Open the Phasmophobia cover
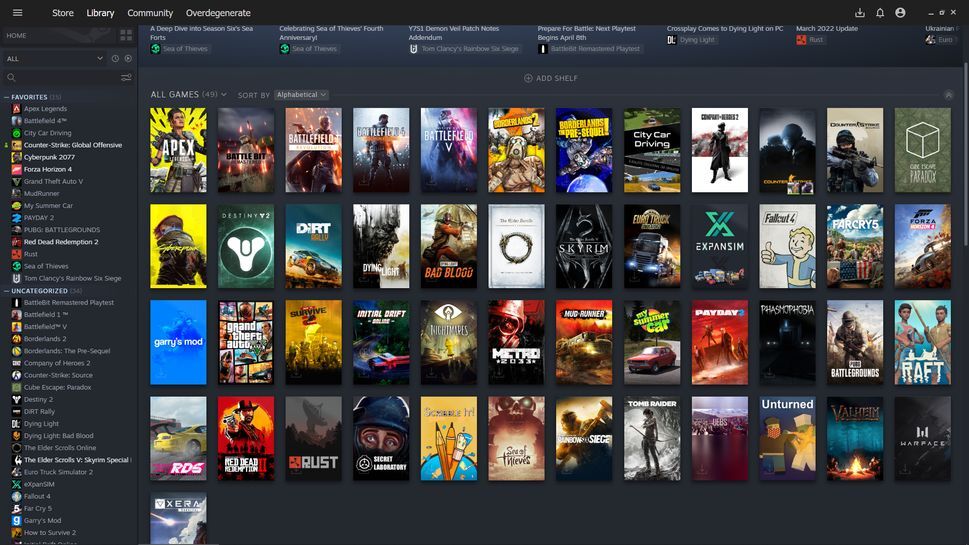Viewport: 969px width, 545px height. point(787,342)
